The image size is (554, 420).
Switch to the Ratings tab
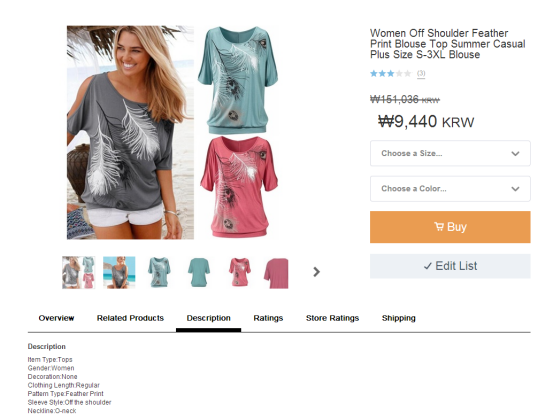tap(268, 318)
